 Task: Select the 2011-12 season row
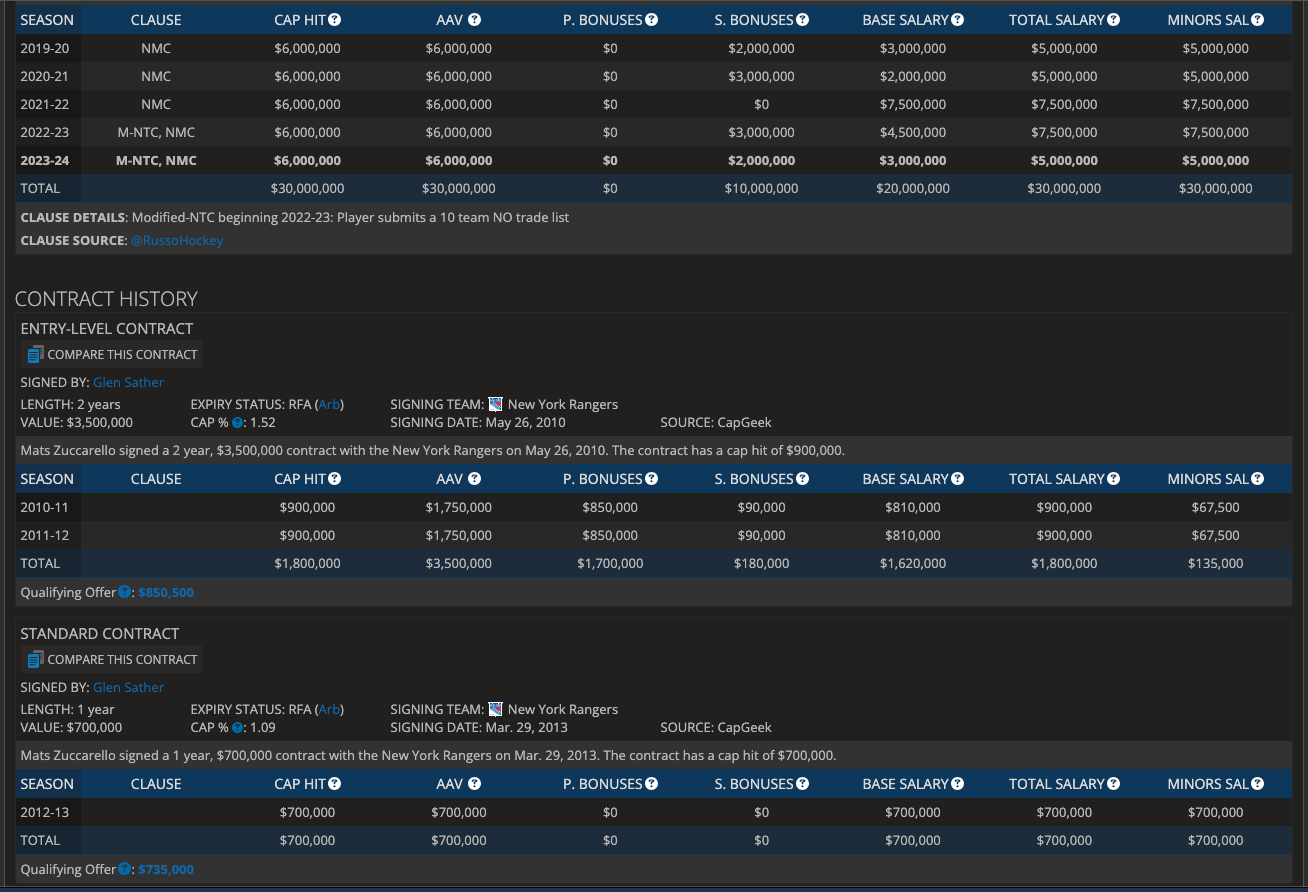click(x=654, y=535)
